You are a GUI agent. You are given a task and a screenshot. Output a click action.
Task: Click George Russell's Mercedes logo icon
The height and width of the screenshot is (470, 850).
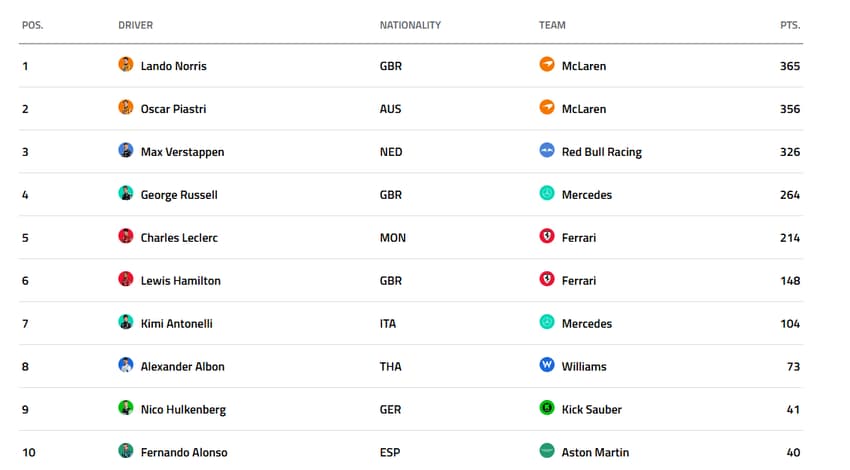pos(547,194)
